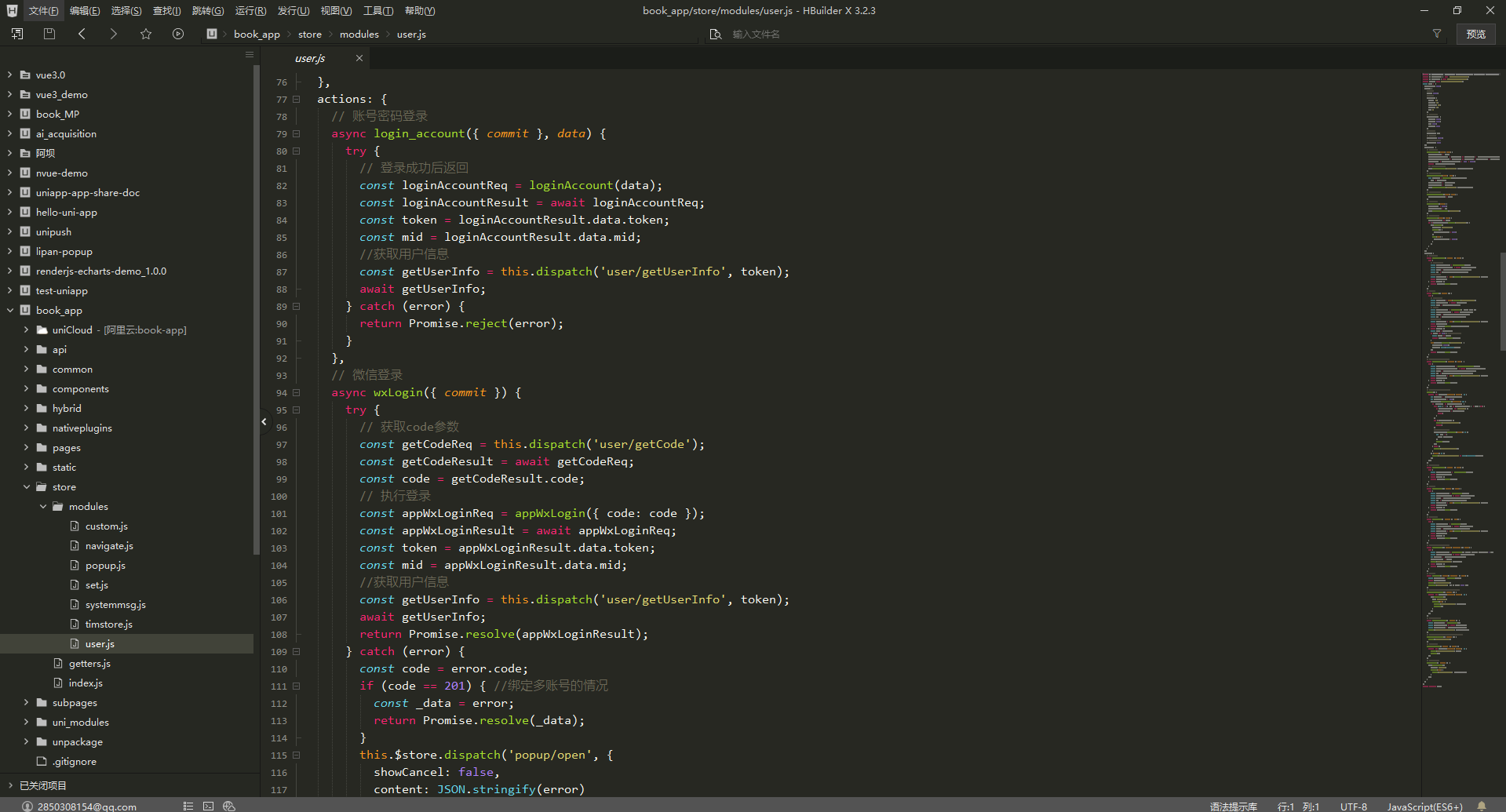Click the row and column indicator in the status bar
Screen dimensions: 1506x812
(x=1298, y=807)
